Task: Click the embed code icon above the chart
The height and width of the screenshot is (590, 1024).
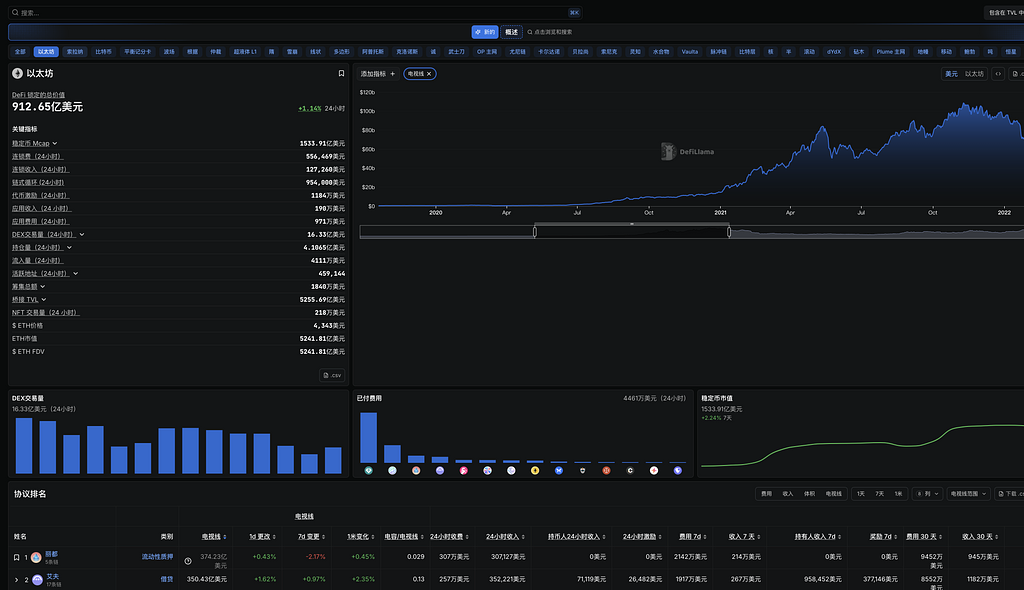Action: tap(998, 73)
